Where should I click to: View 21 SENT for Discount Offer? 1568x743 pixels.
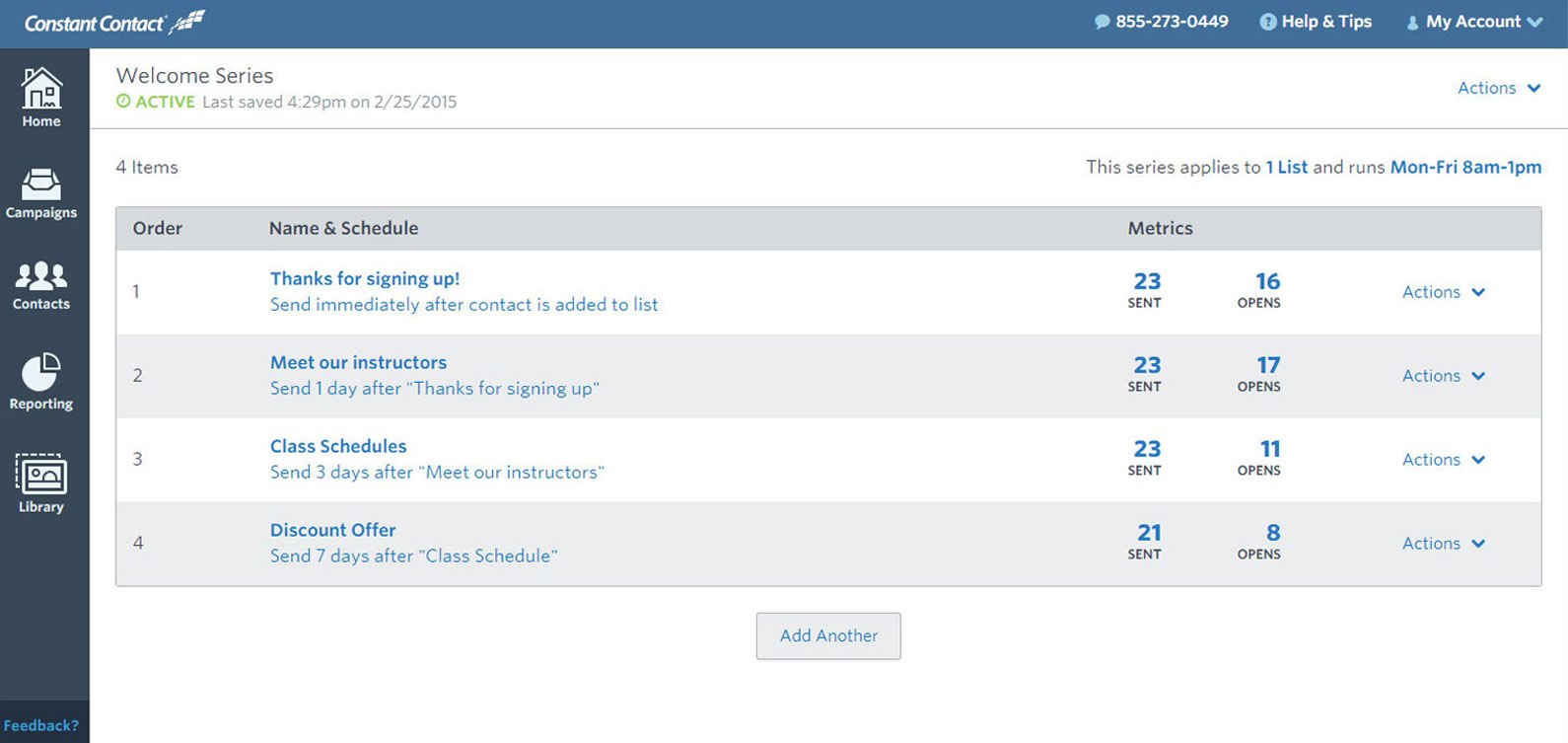[1146, 542]
